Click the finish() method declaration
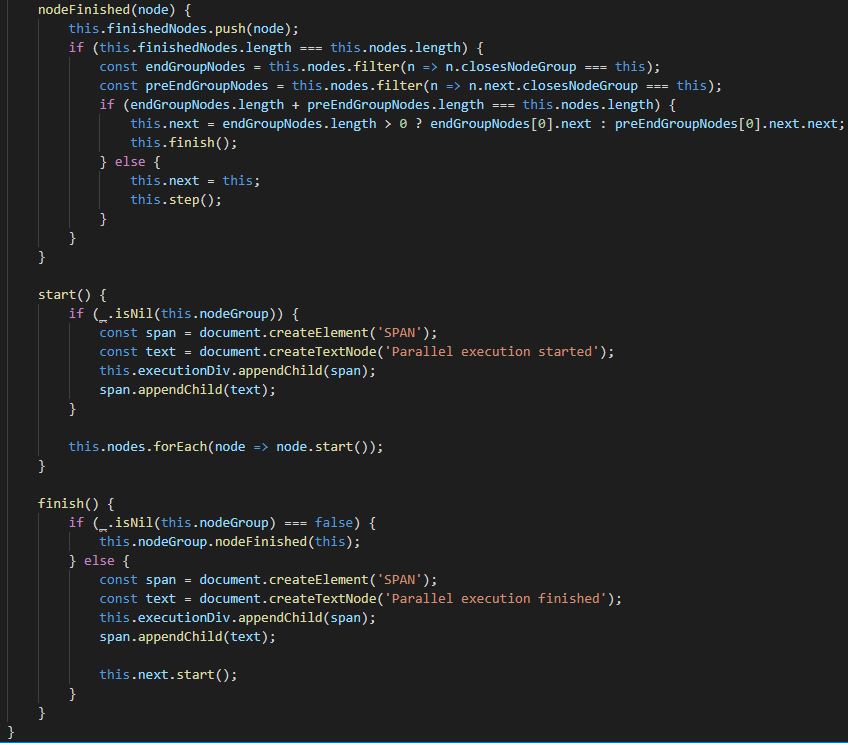 (x=76, y=503)
